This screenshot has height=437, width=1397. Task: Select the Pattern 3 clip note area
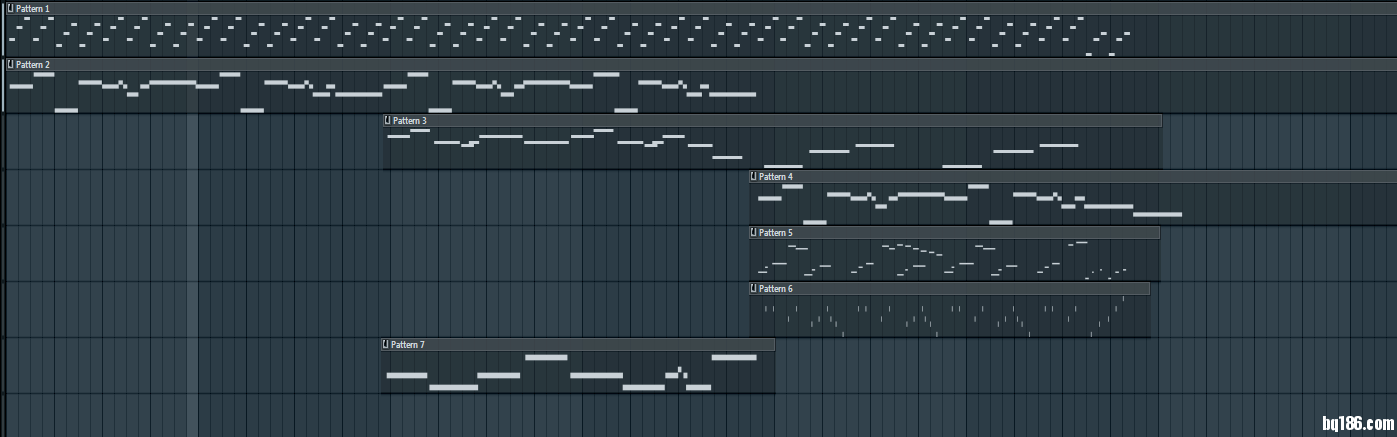pyautogui.click(x=770, y=148)
